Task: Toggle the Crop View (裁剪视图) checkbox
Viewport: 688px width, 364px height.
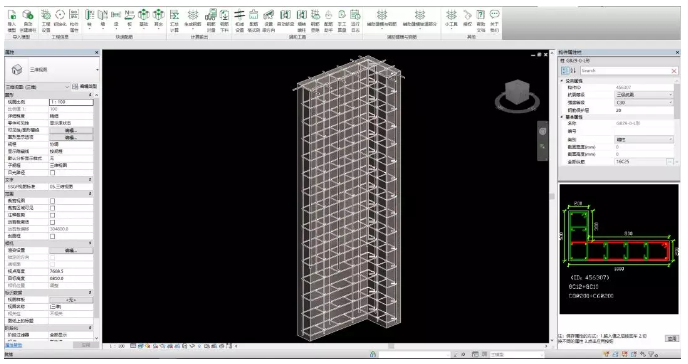Action: coord(53,201)
